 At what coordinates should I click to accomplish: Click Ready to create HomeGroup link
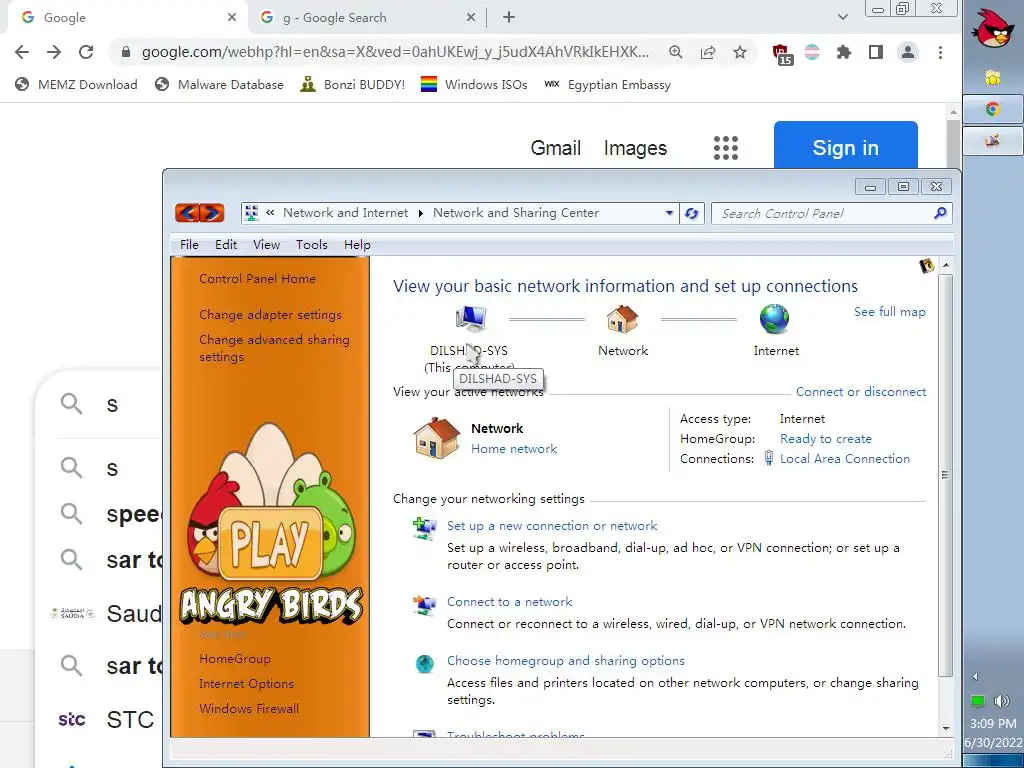(825, 439)
